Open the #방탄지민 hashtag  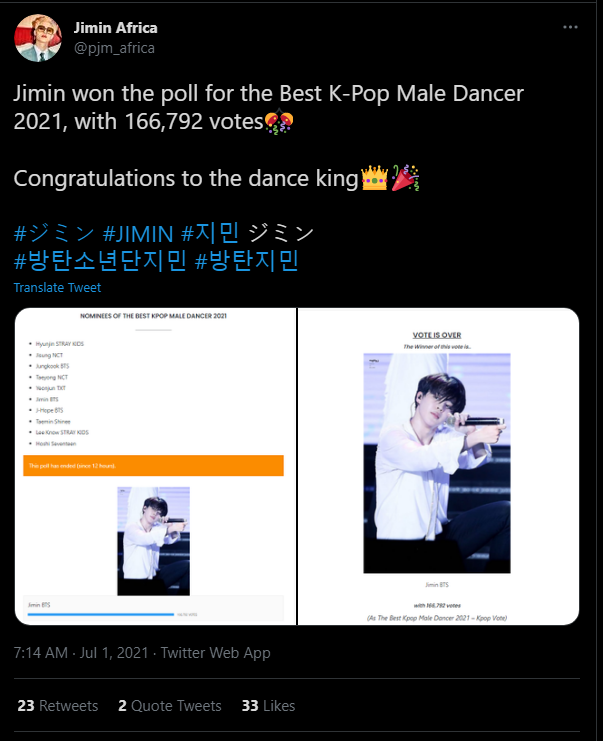(x=247, y=260)
